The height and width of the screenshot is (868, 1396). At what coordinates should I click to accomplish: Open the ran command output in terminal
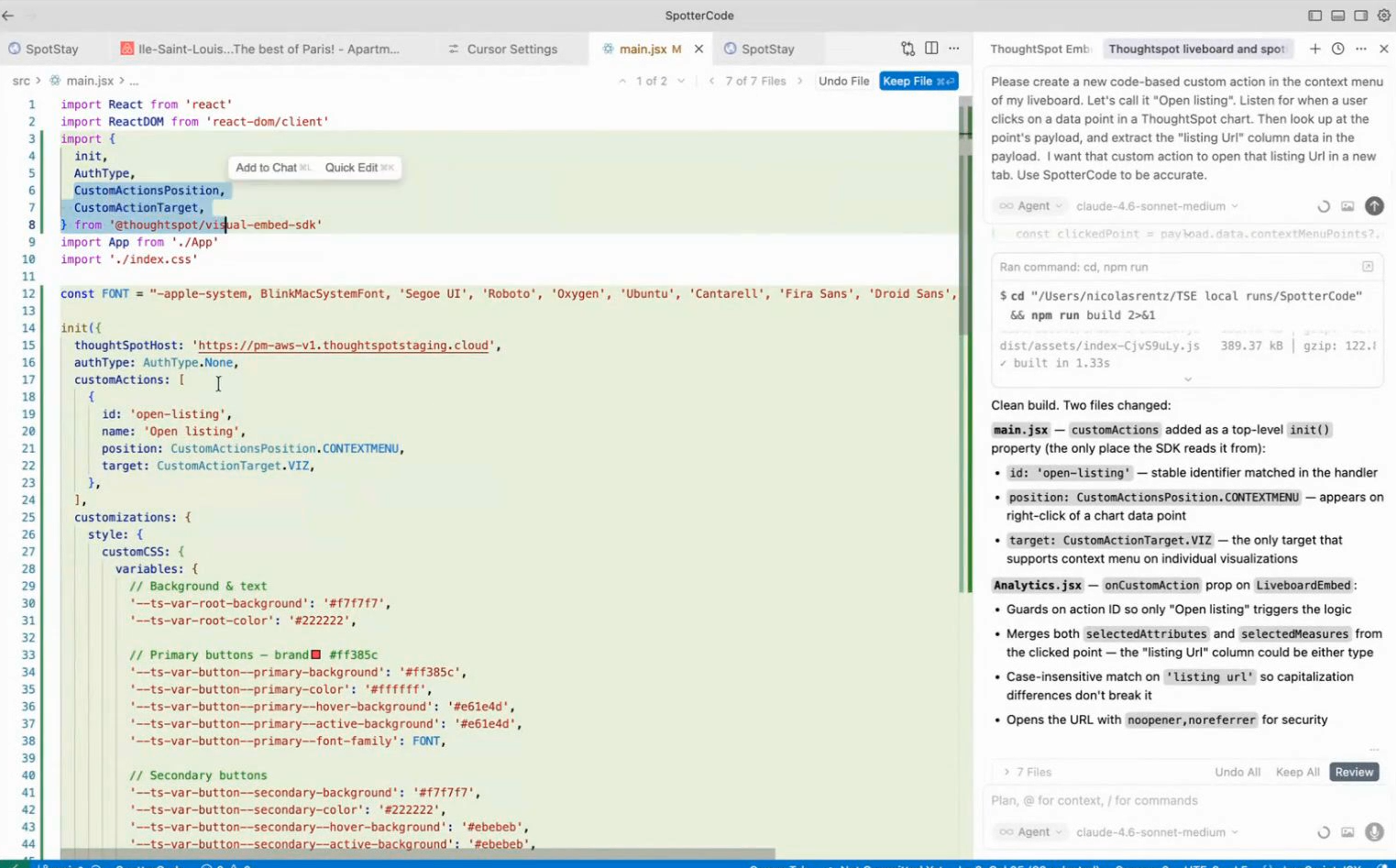tap(1368, 267)
